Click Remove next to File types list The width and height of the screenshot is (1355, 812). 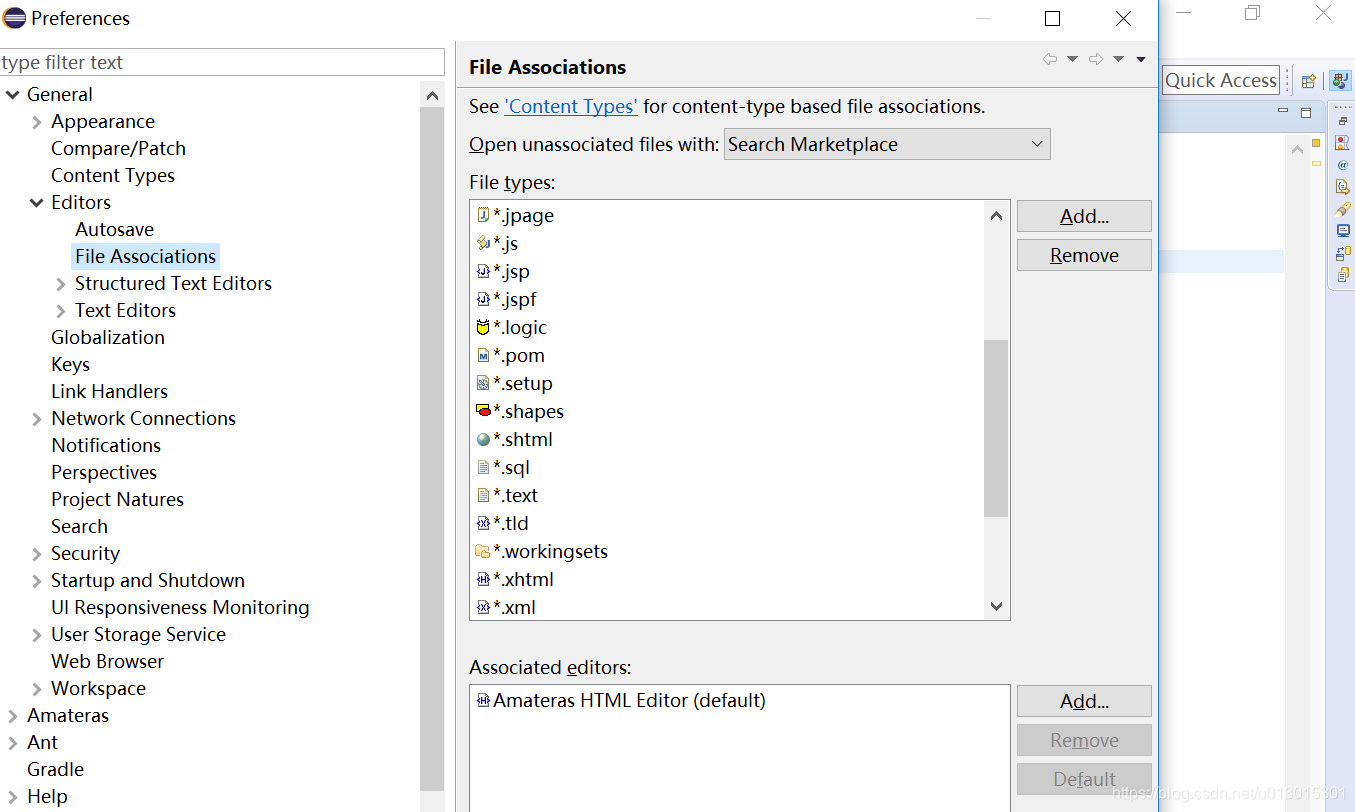point(1084,255)
